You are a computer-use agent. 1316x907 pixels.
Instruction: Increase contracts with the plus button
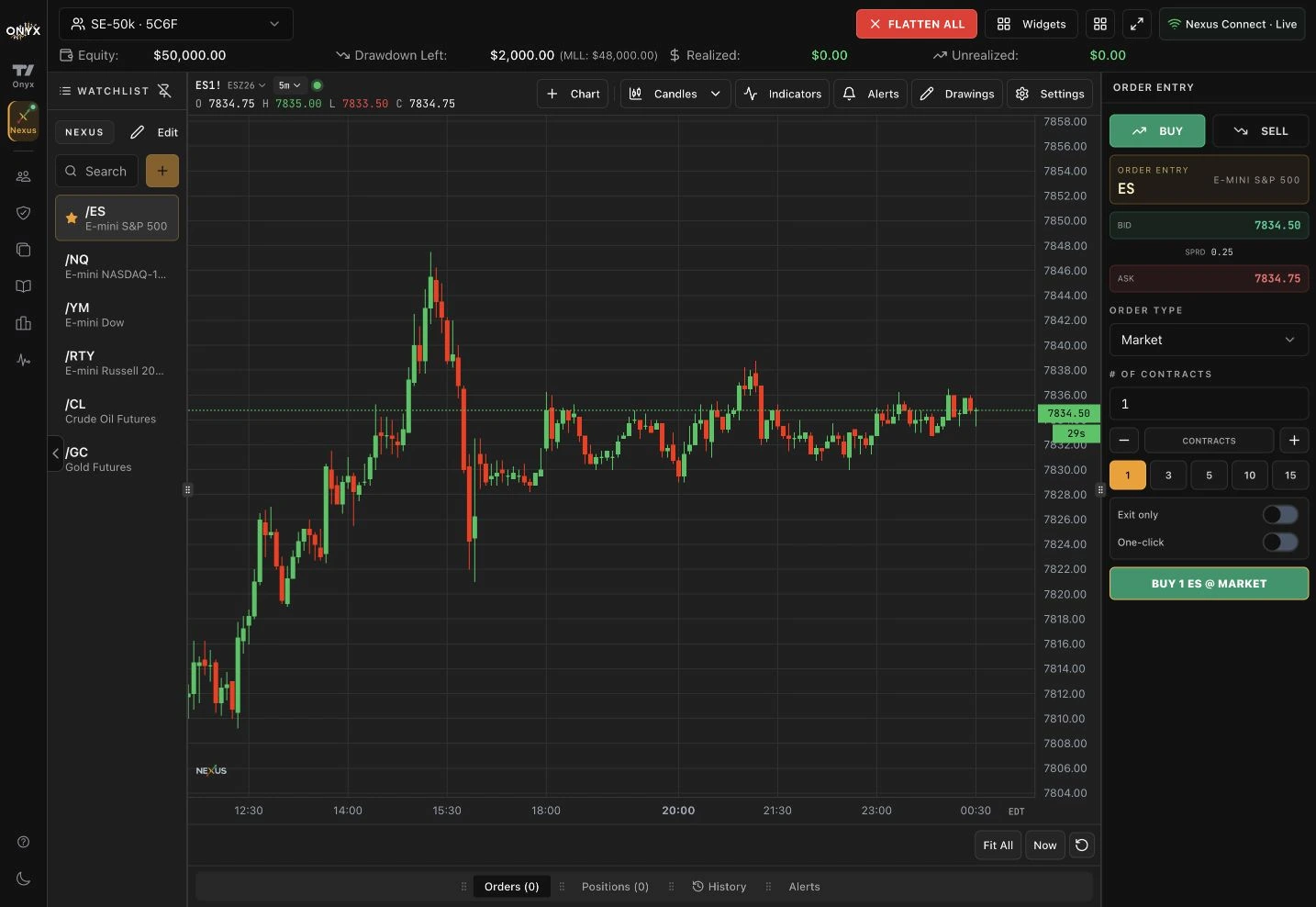1294,441
